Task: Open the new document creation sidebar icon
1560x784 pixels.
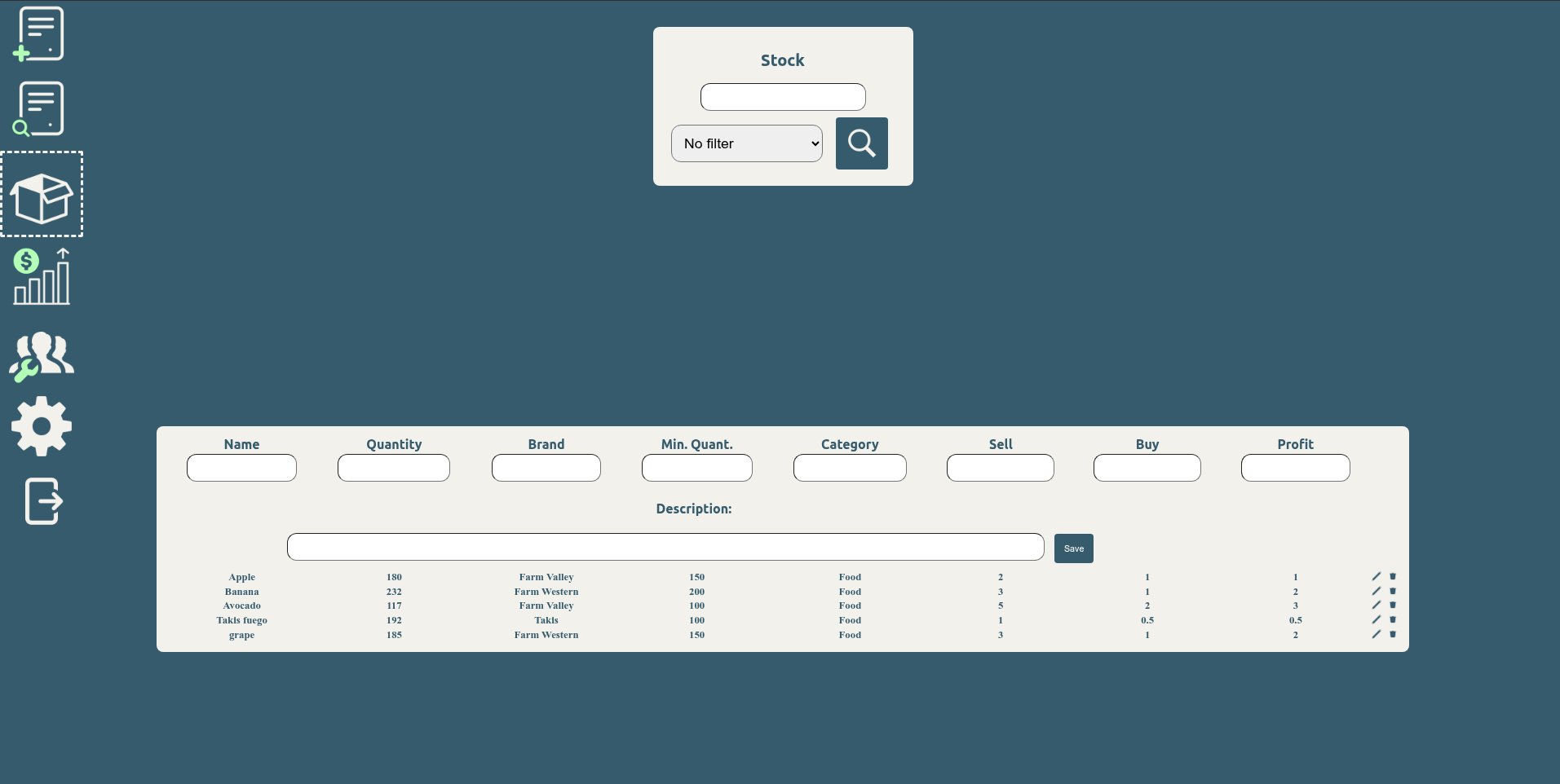Action: (x=39, y=33)
